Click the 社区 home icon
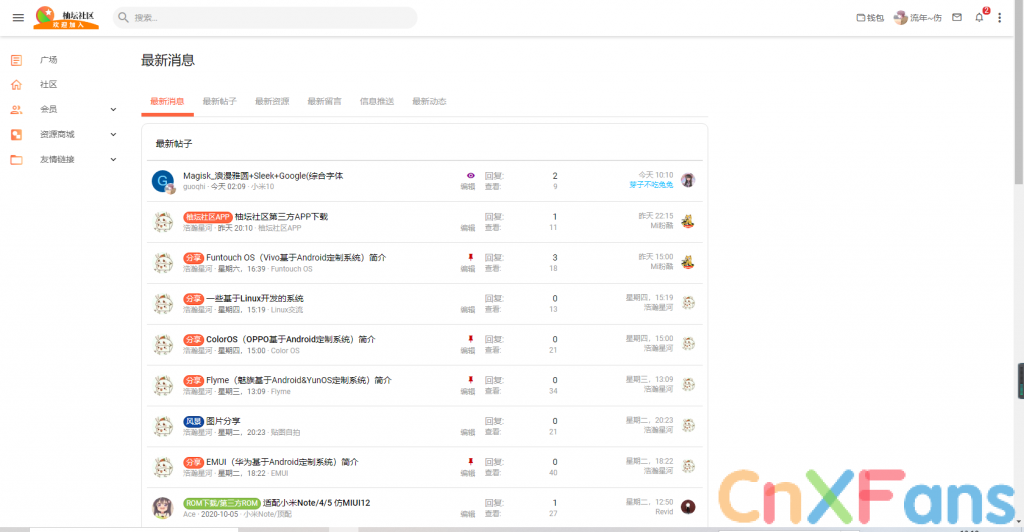1024x532 pixels. click(x=16, y=85)
